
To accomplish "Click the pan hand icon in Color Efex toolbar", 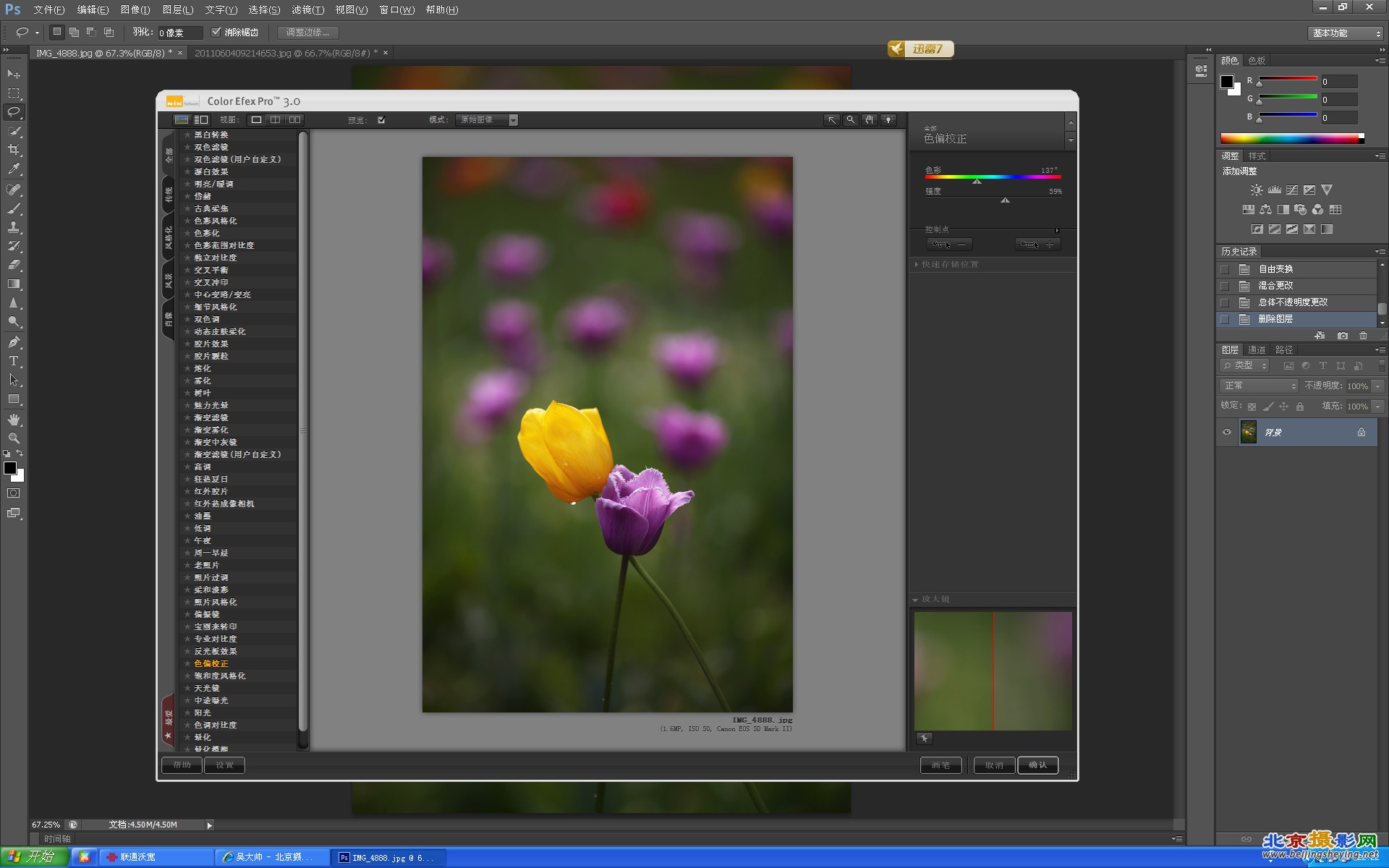I will point(869,120).
